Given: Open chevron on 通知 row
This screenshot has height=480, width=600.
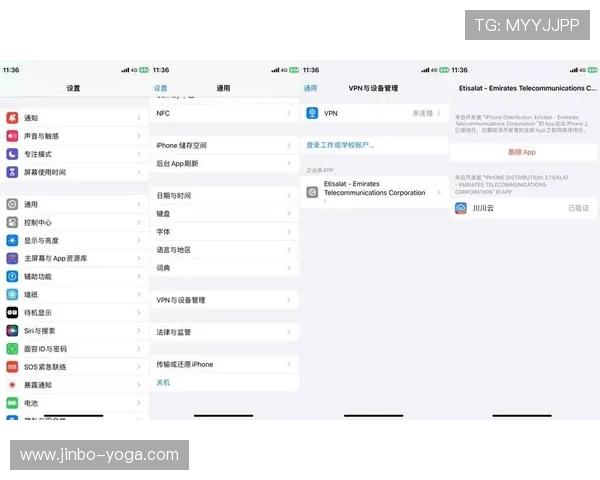Looking at the screenshot, I should tap(139, 118).
